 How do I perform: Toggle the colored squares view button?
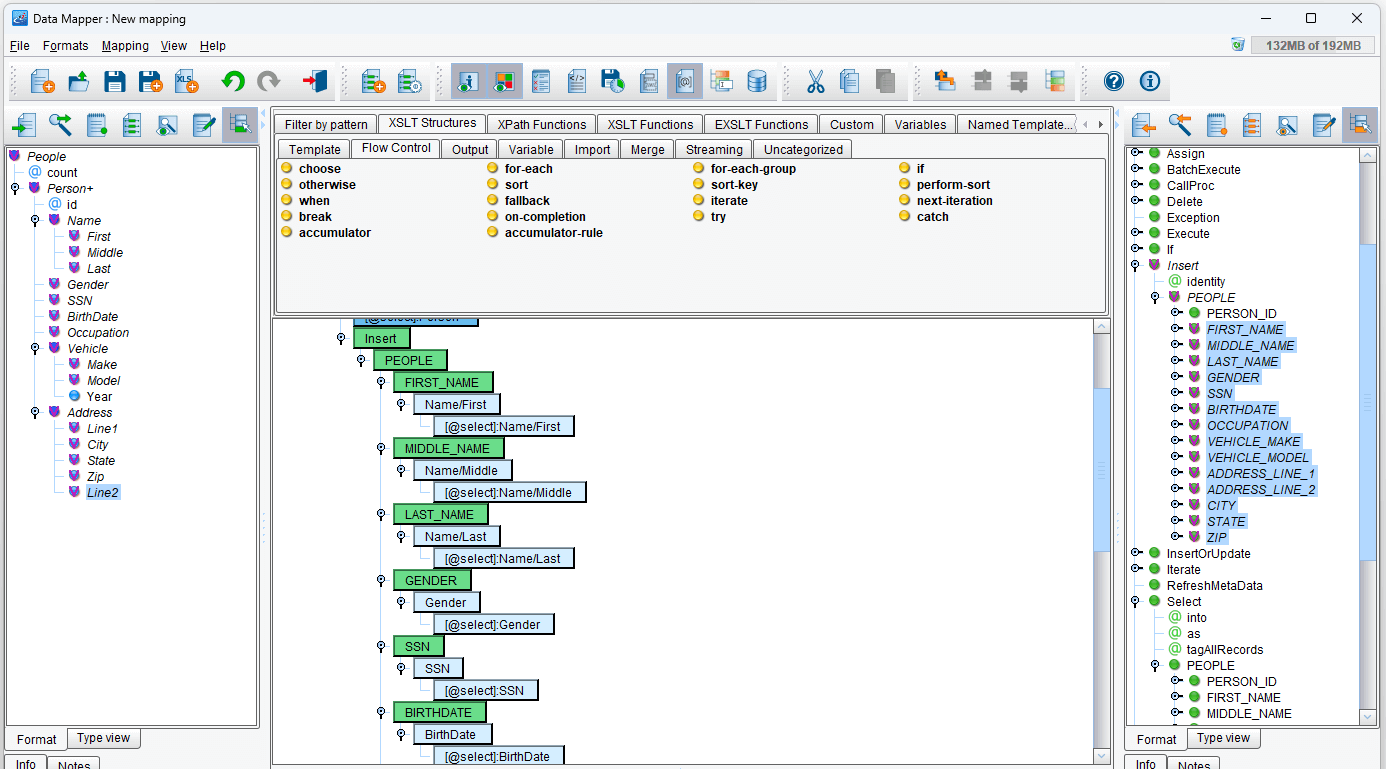pos(504,81)
